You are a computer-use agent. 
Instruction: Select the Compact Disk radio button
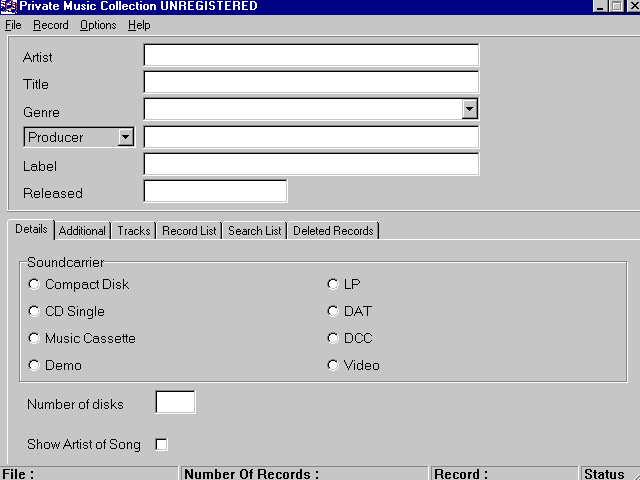coord(35,285)
